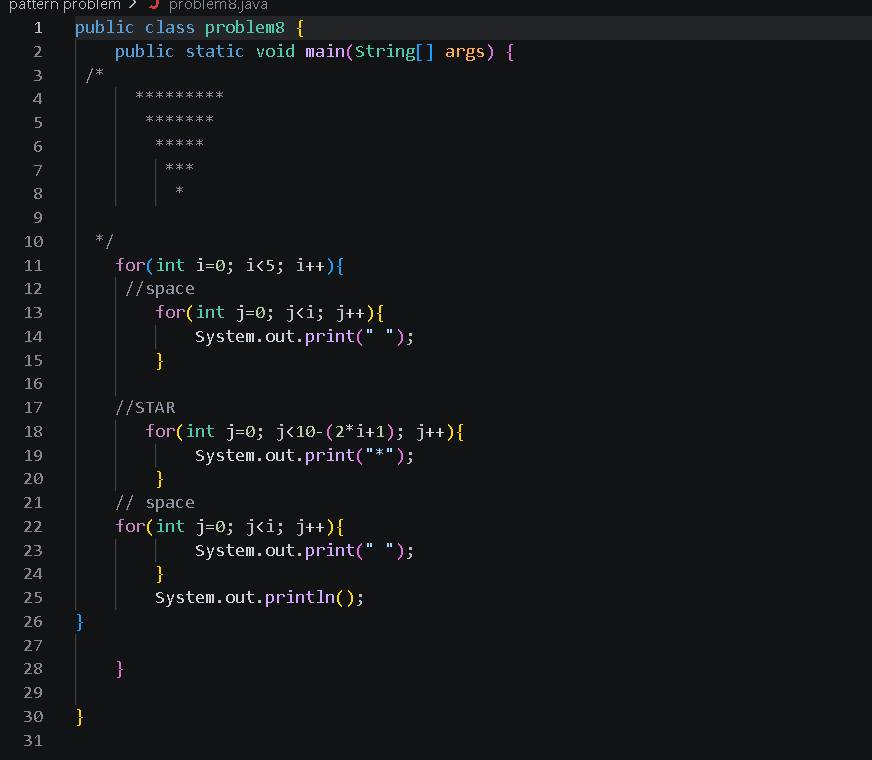Click the seven-star row on line 5
The height and width of the screenshot is (760, 872).
(180, 120)
